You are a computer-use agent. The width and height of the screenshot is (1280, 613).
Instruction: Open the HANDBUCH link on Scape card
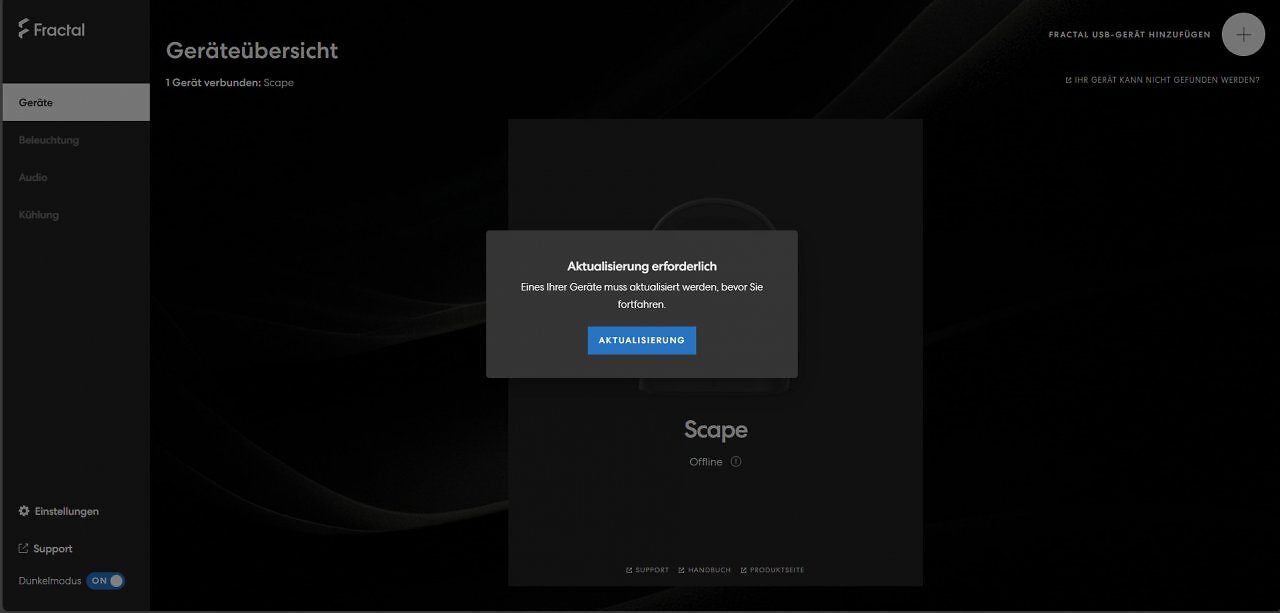click(x=705, y=570)
